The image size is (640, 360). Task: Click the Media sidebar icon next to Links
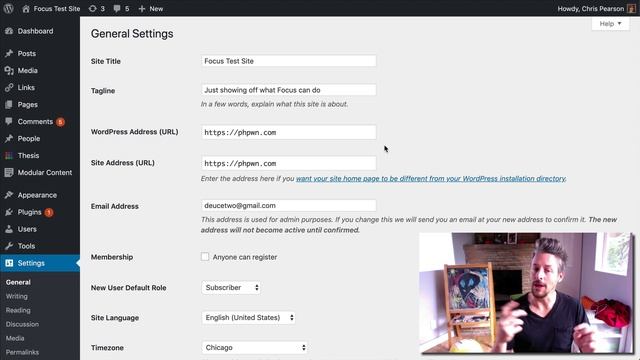[x=9, y=71]
